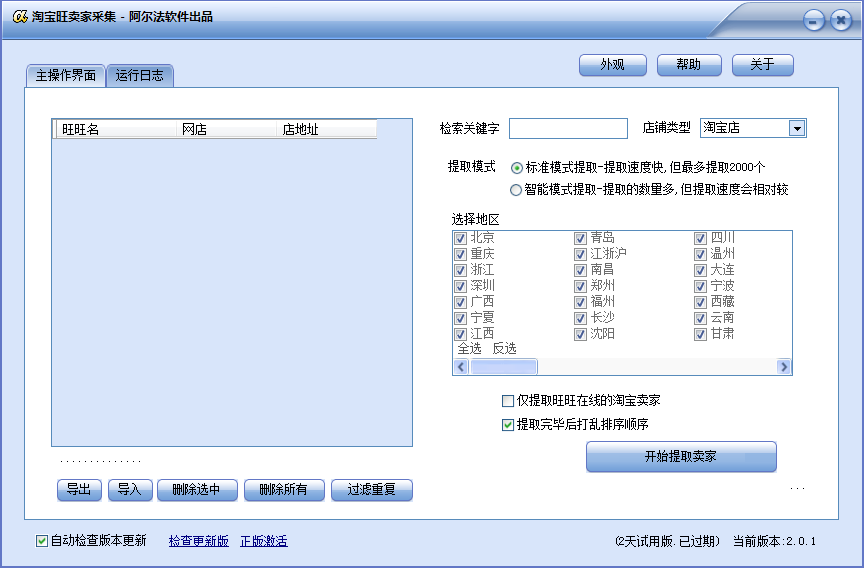Viewport: 864px width, 568px height.
Task: Toggle the 江西 region checkbox
Action: click(461, 334)
